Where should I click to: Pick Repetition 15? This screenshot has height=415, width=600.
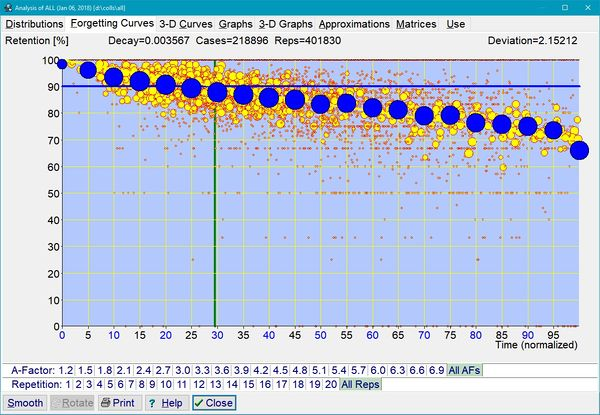[248, 384]
